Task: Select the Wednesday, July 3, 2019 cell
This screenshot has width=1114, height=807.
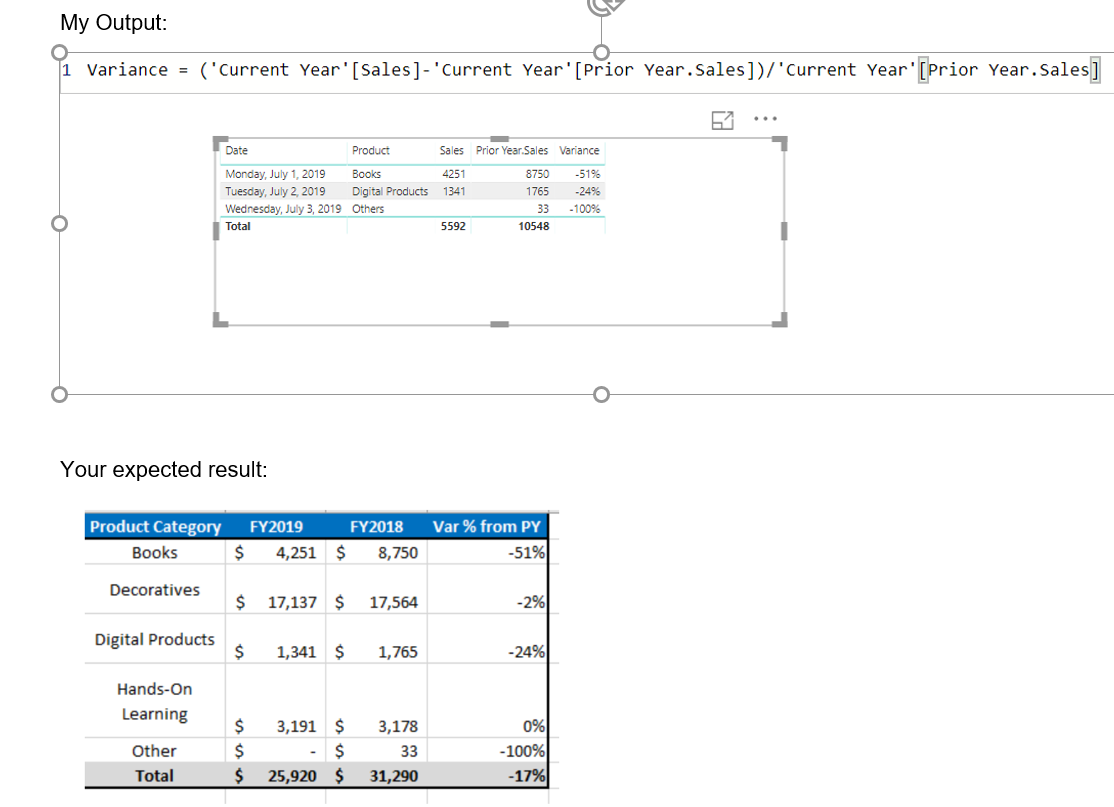Action: coord(283,209)
